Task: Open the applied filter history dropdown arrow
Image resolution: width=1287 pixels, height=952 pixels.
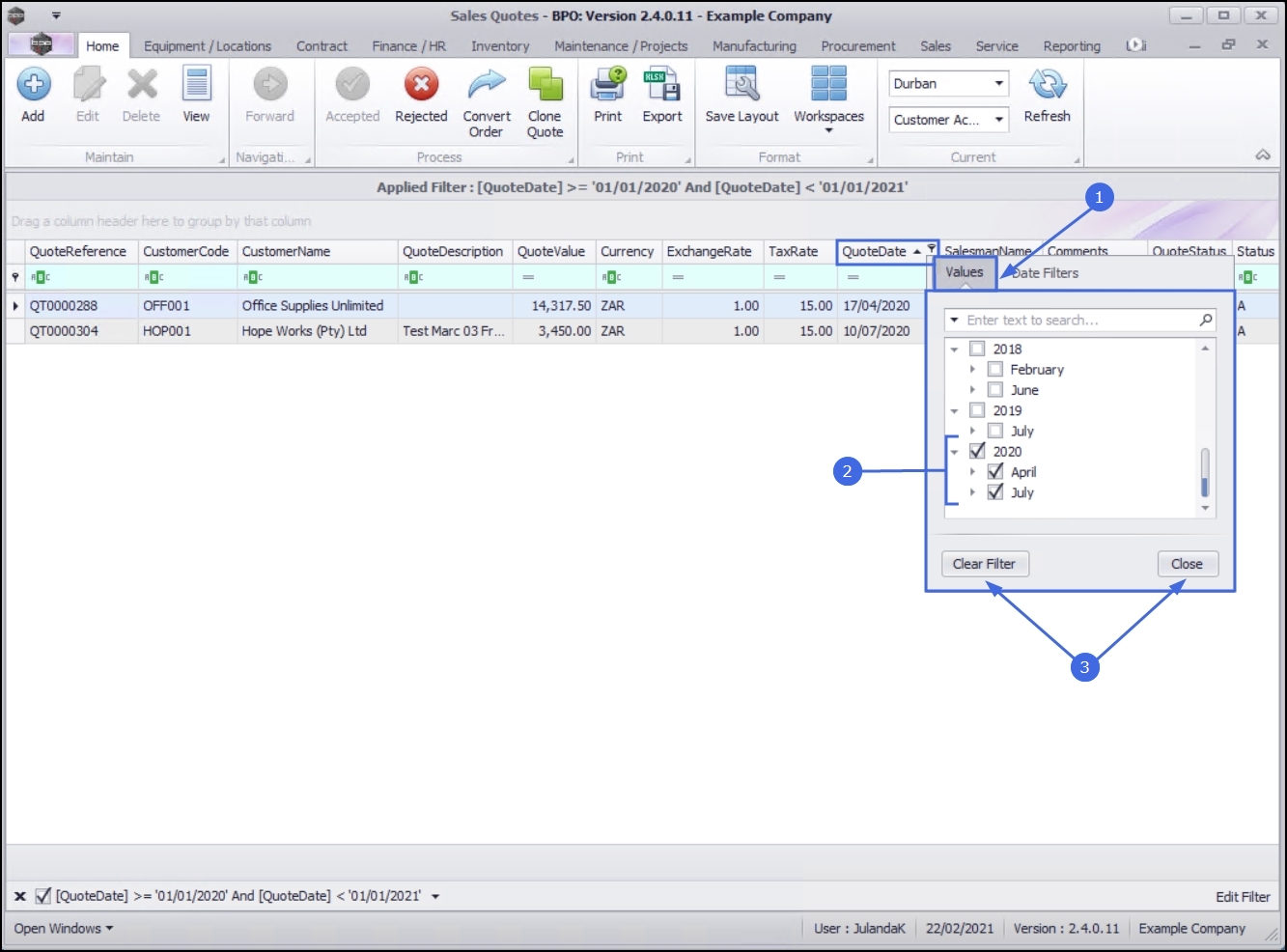Action: [x=435, y=896]
